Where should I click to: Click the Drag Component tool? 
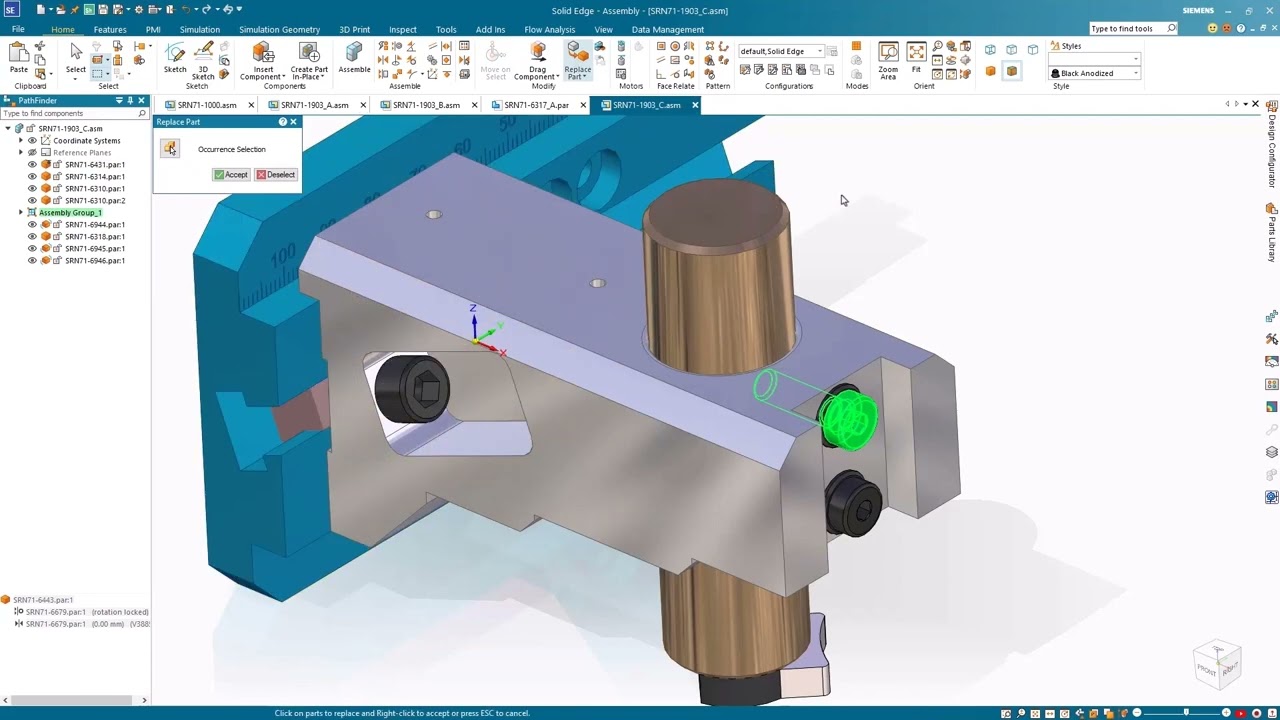[x=538, y=60]
